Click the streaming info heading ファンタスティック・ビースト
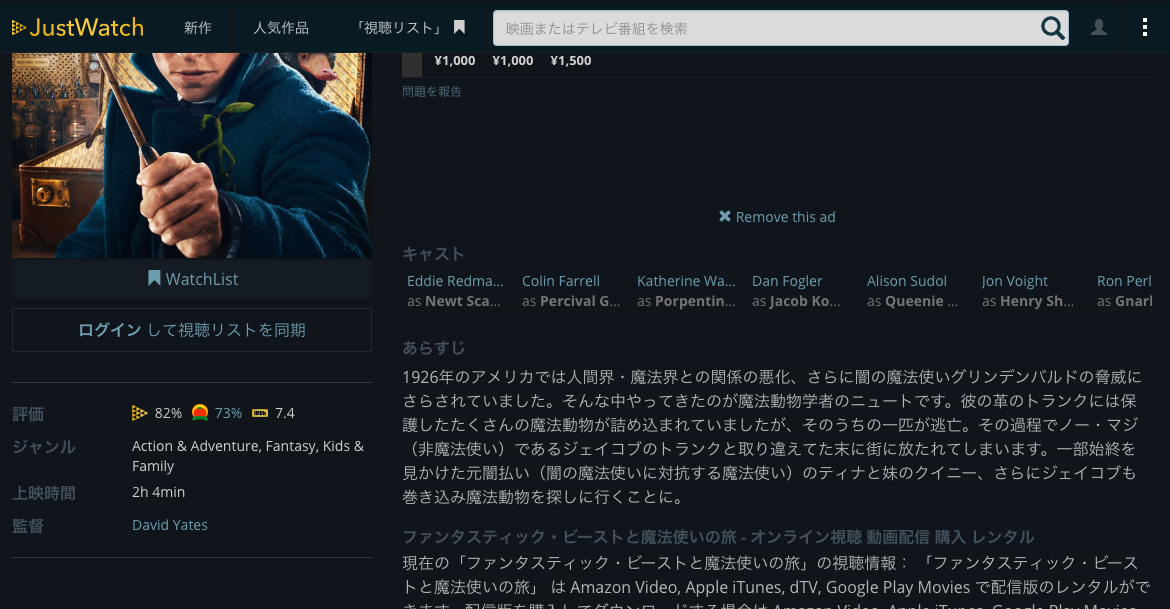The width and height of the screenshot is (1170, 609). point(718,537)
